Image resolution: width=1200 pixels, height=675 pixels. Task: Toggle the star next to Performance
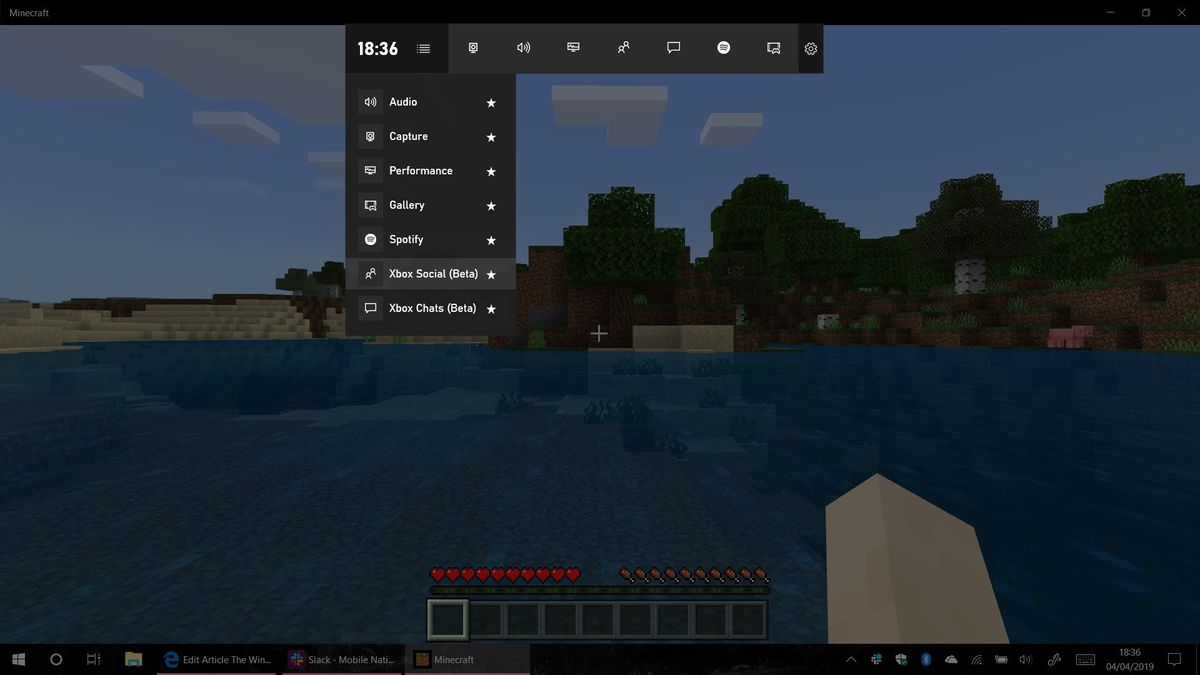click(491, 171)
